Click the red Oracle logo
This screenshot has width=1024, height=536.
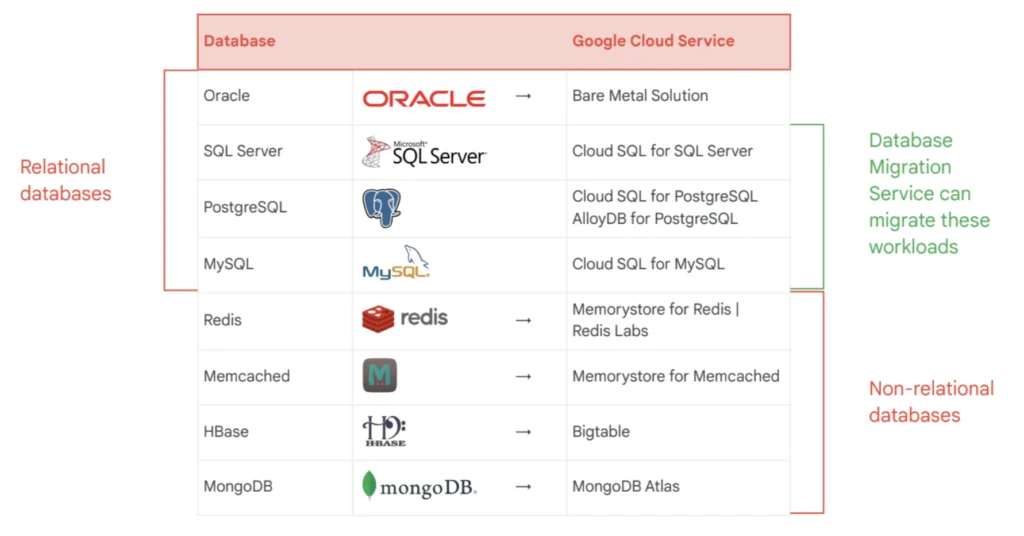424,99
